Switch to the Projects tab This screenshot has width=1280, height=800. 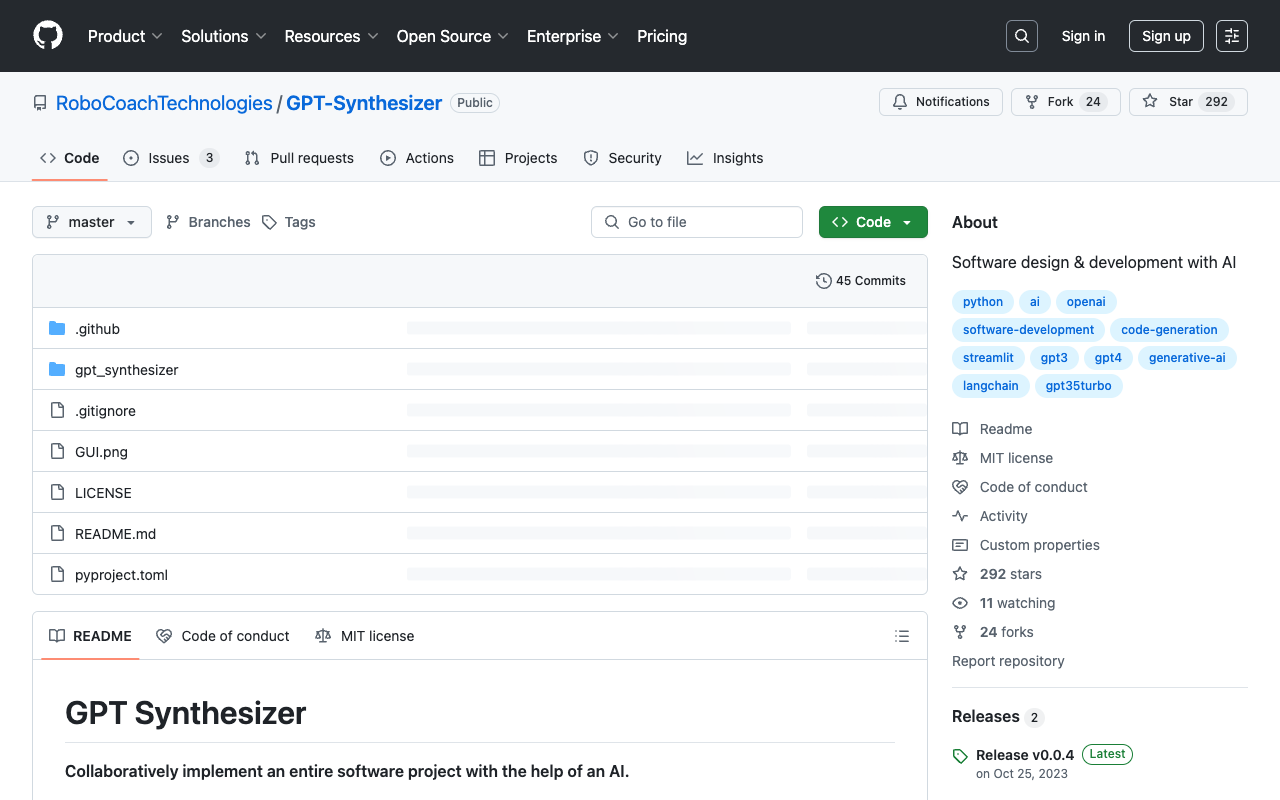(518, 158)
